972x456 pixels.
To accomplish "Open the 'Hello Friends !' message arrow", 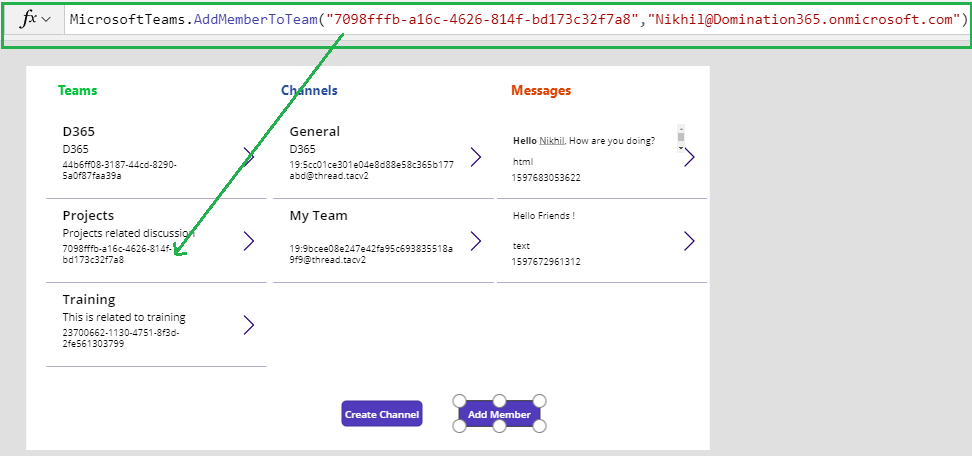I will tap(689, 241).
